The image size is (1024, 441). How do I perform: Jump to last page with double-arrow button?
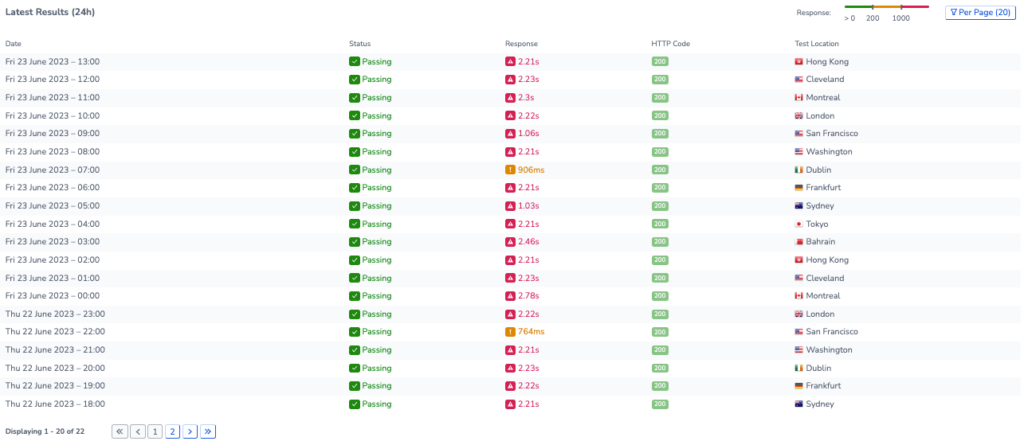click(208, 431)
